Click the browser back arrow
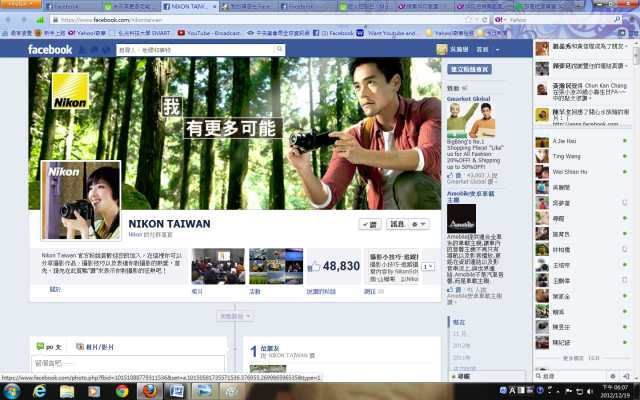This screenshot has height=400, width=640. pos(8,20)
